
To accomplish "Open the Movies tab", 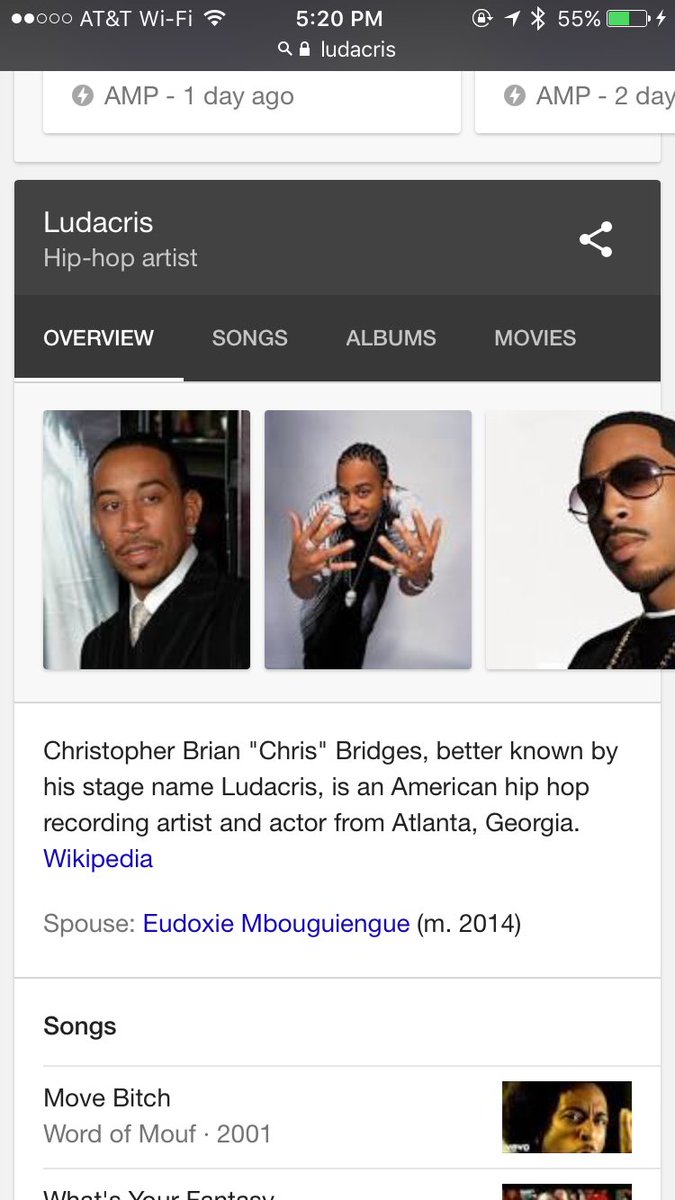I will 535,338.
